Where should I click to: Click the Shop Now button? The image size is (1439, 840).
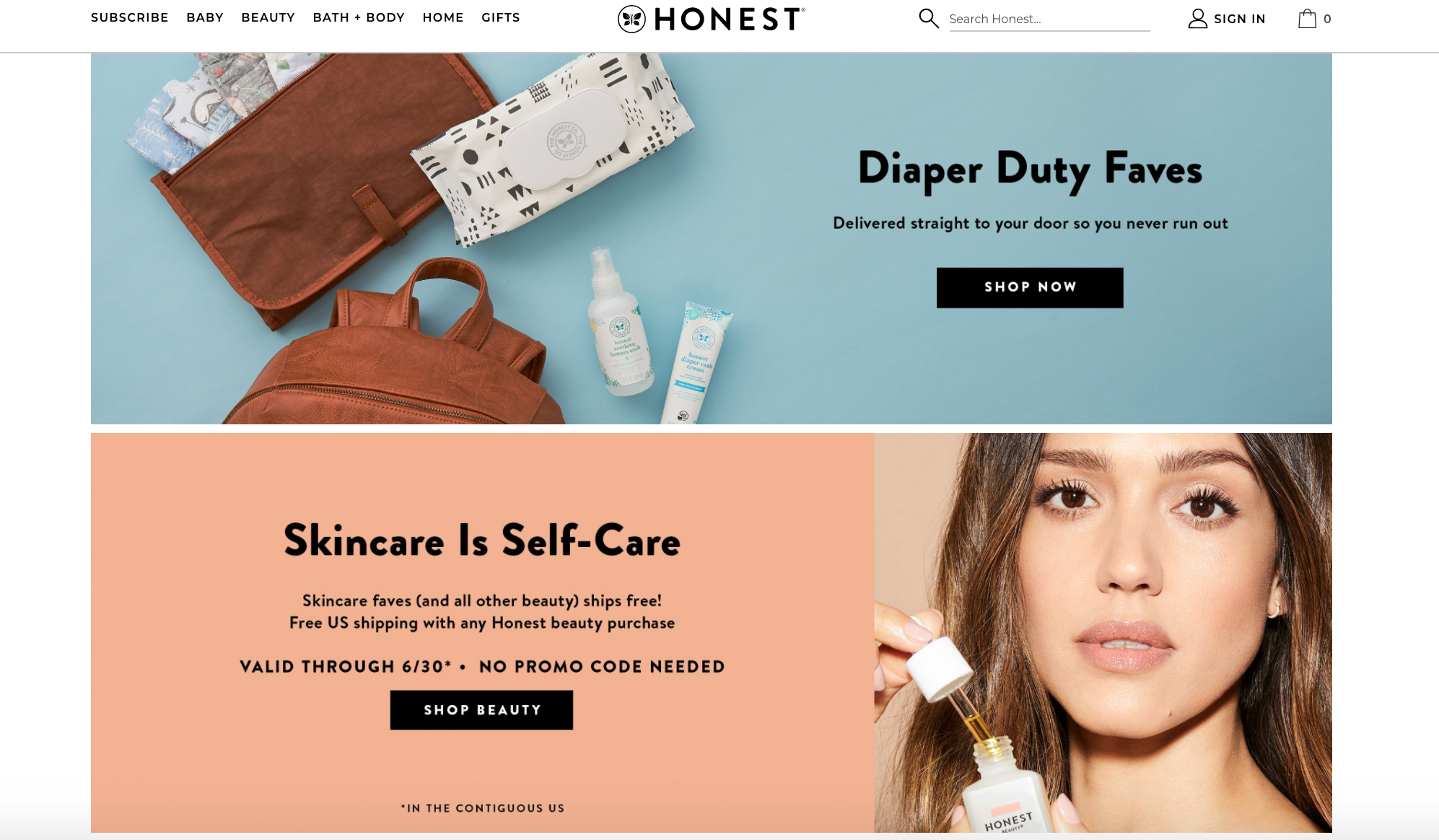pyautogui.click(x=1030, y=288)
